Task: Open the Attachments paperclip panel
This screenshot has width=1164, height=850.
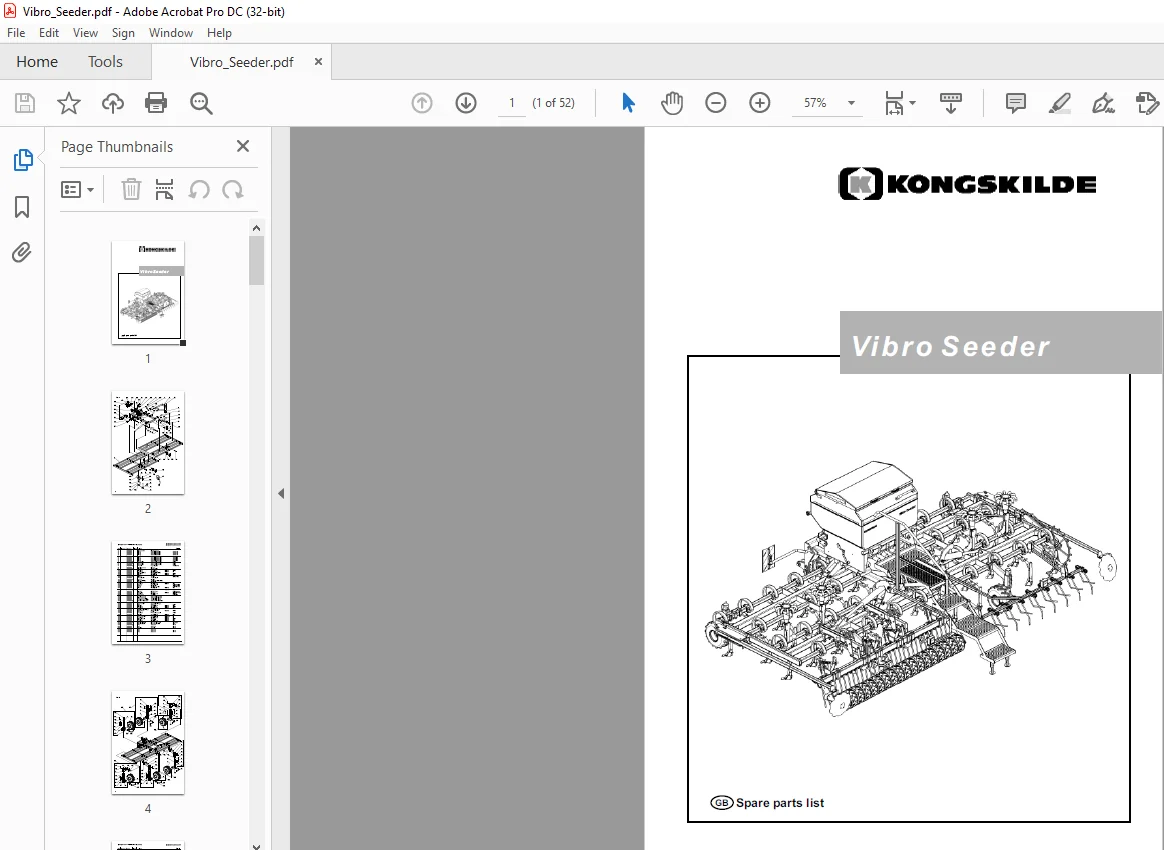Action: (22, 252)
